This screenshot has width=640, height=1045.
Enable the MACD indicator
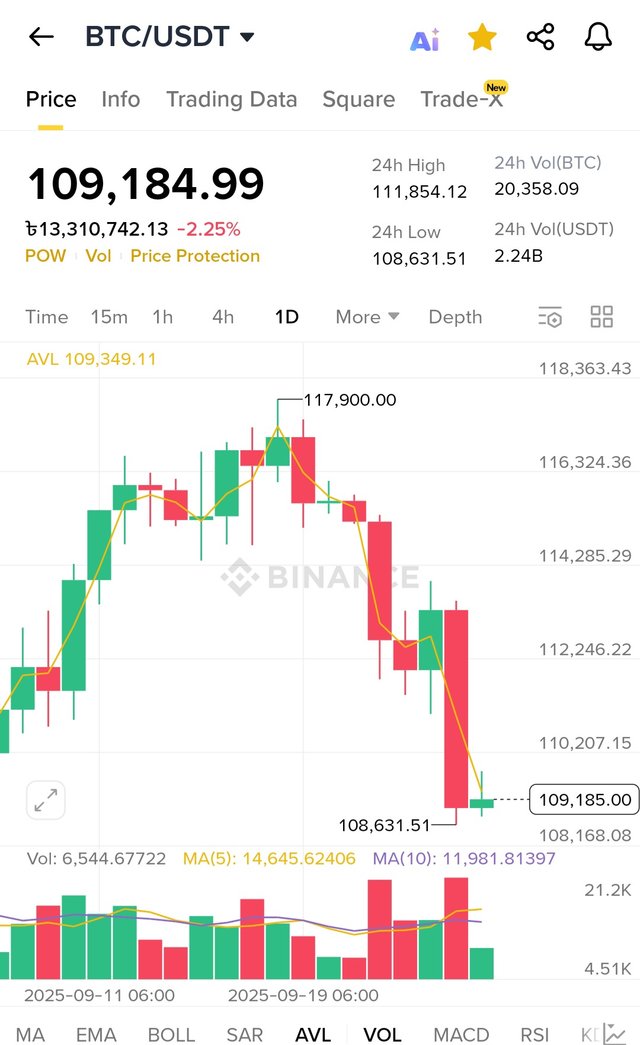click(461, 1035)
